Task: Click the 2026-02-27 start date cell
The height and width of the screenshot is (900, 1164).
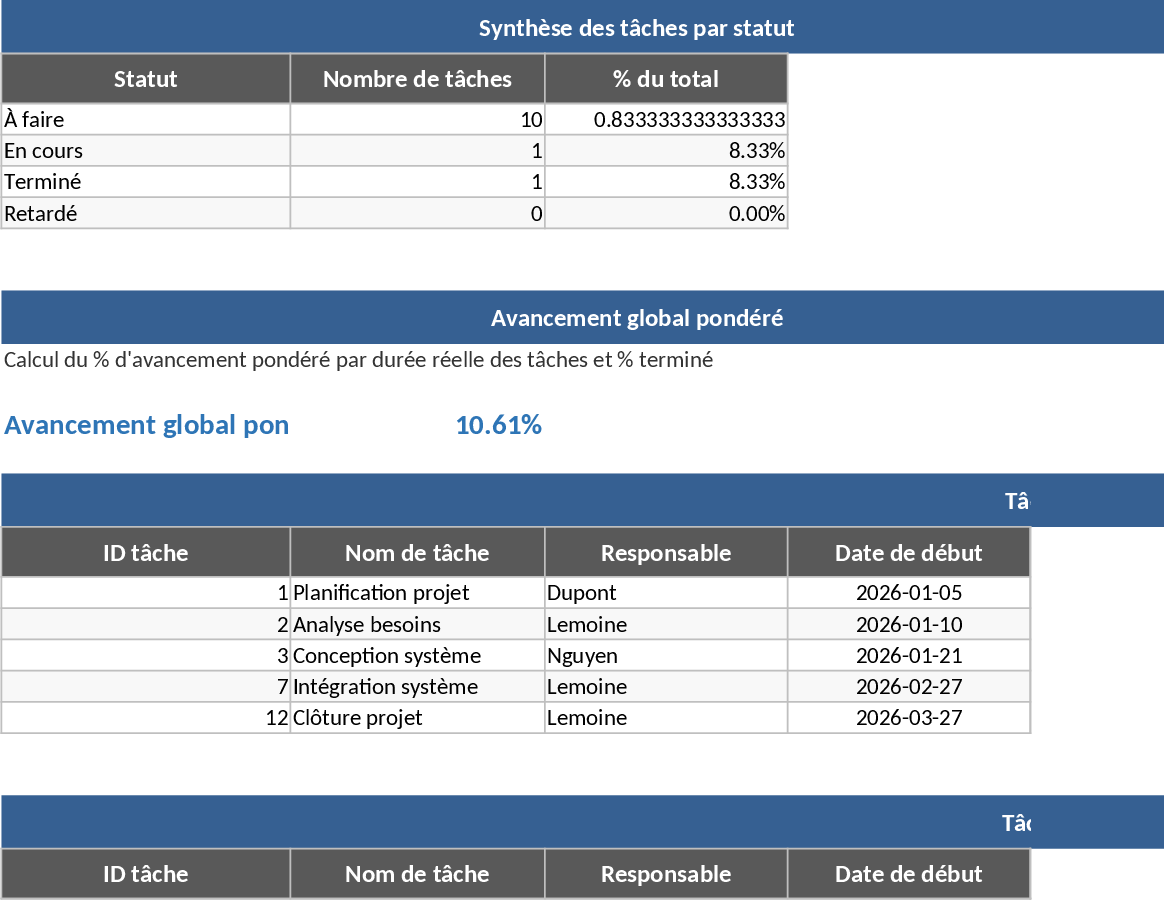Action: (908, 687)
